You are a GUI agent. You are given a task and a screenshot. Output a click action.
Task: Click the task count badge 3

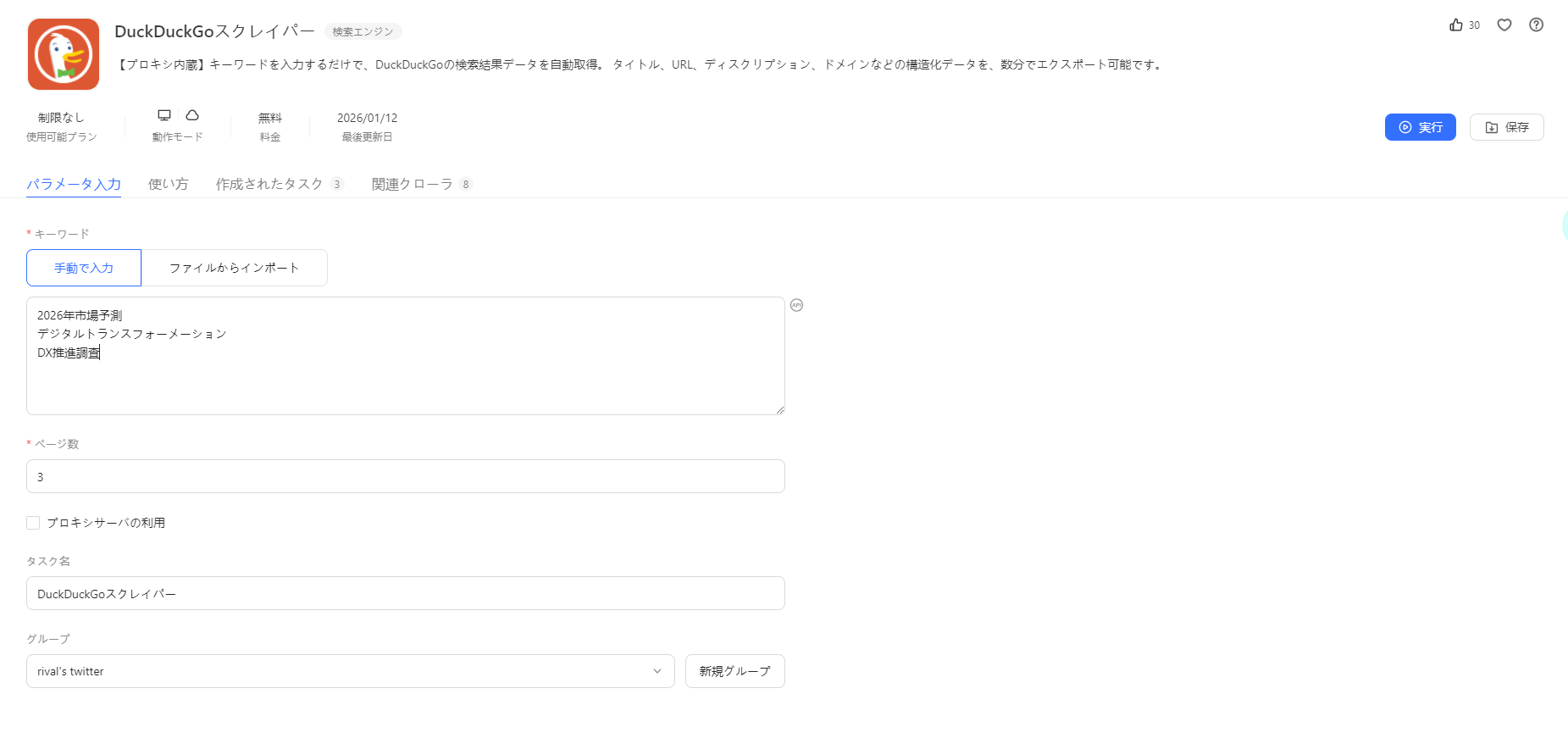click(x=337, y=185)
